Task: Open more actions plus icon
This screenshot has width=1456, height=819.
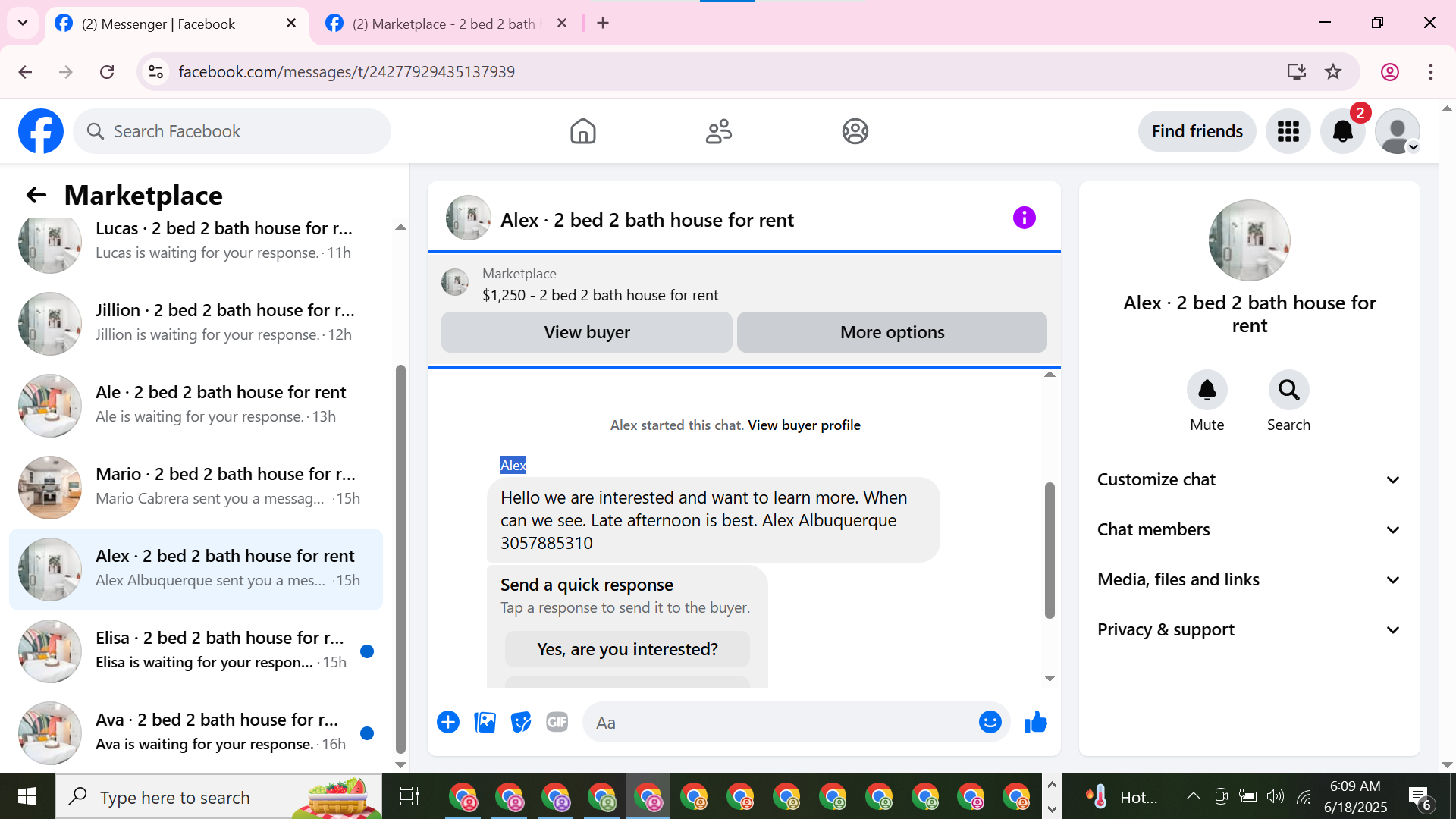Action: (x=448, y=723)
